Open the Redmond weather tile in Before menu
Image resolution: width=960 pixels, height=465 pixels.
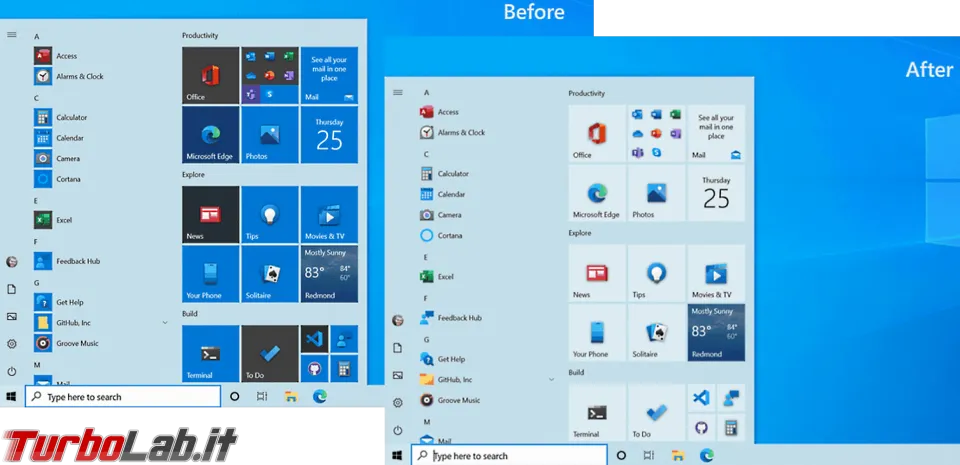tap(329, 274)
